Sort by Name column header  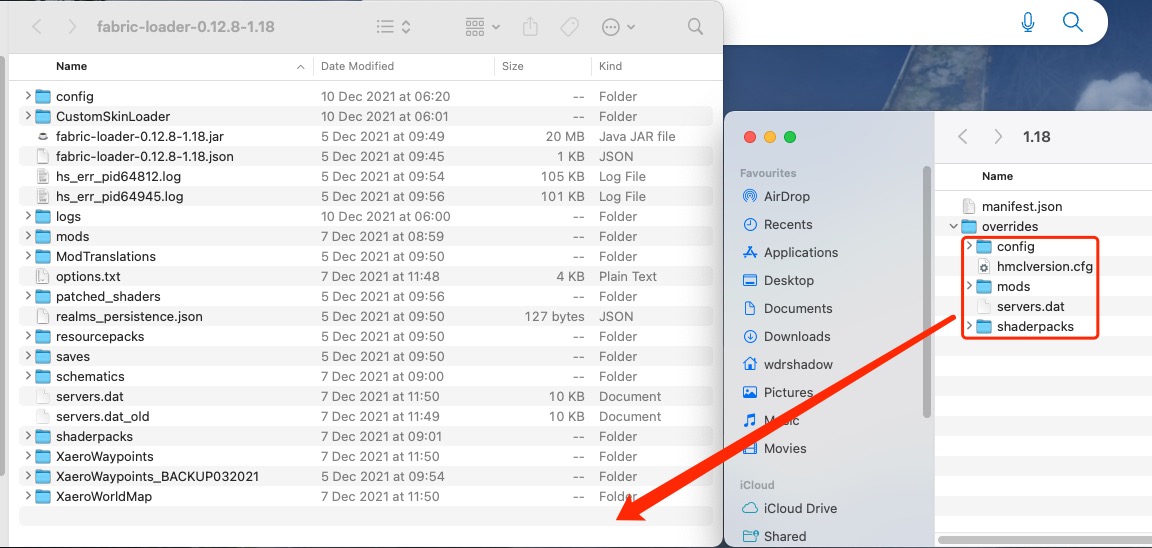coord(71,66)
